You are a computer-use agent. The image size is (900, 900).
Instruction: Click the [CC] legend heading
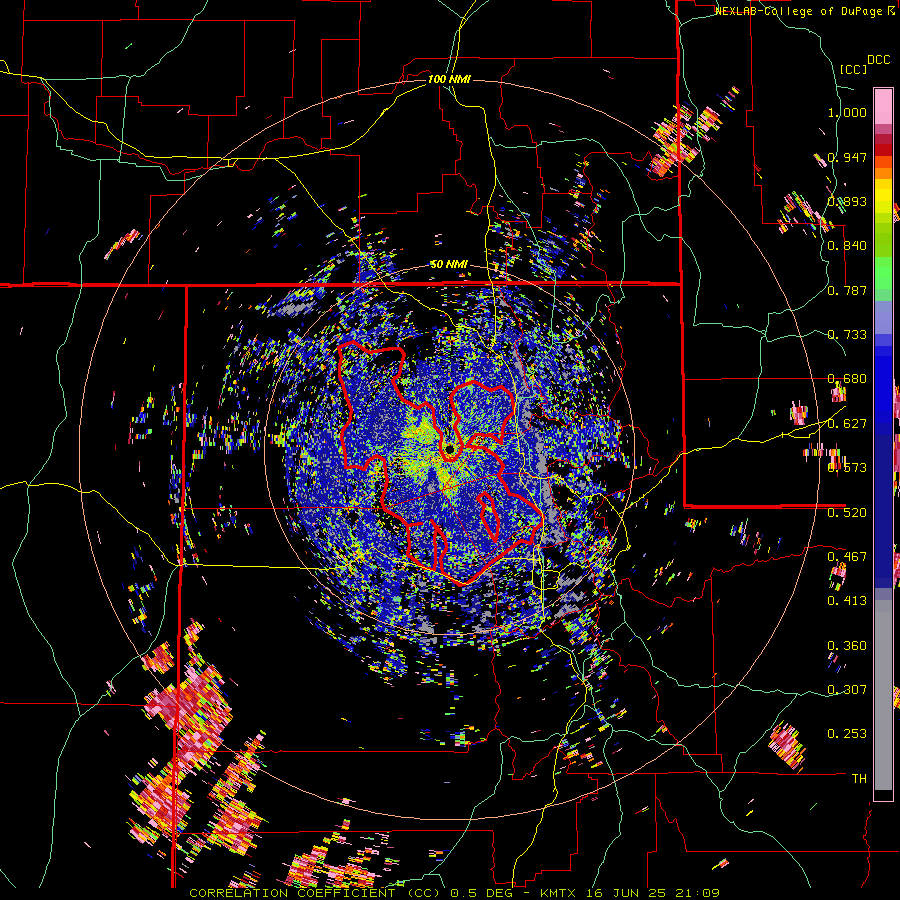coord(853,69)
